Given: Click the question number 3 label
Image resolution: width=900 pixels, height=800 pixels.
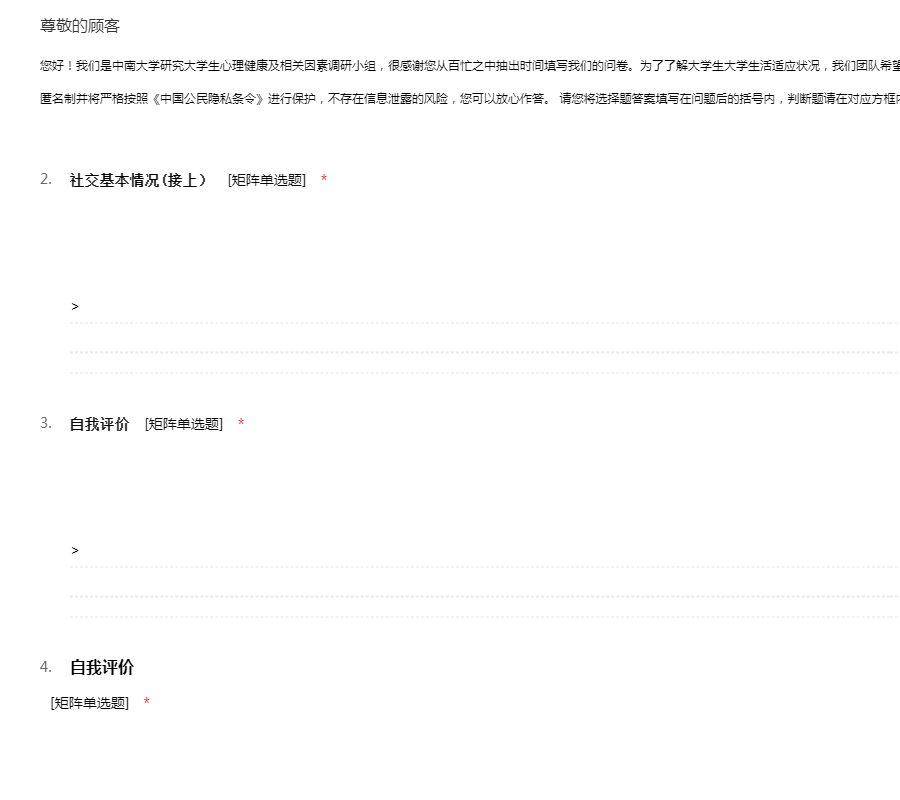Looking at the screenshot, I should pyautogui.click(x=46, y=423).
